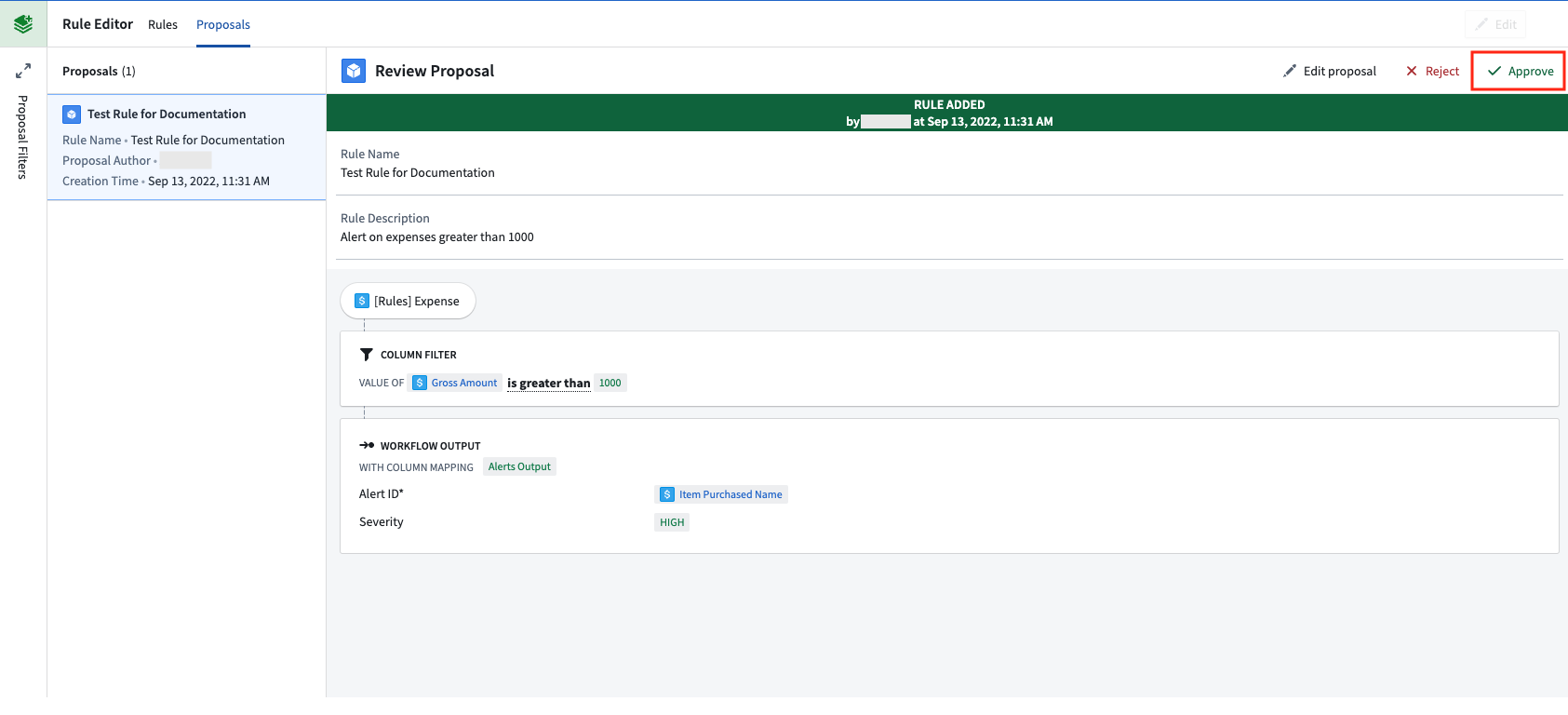
Task: Click the Approve checkmark icon
Action: click(x=1494, y=71)
